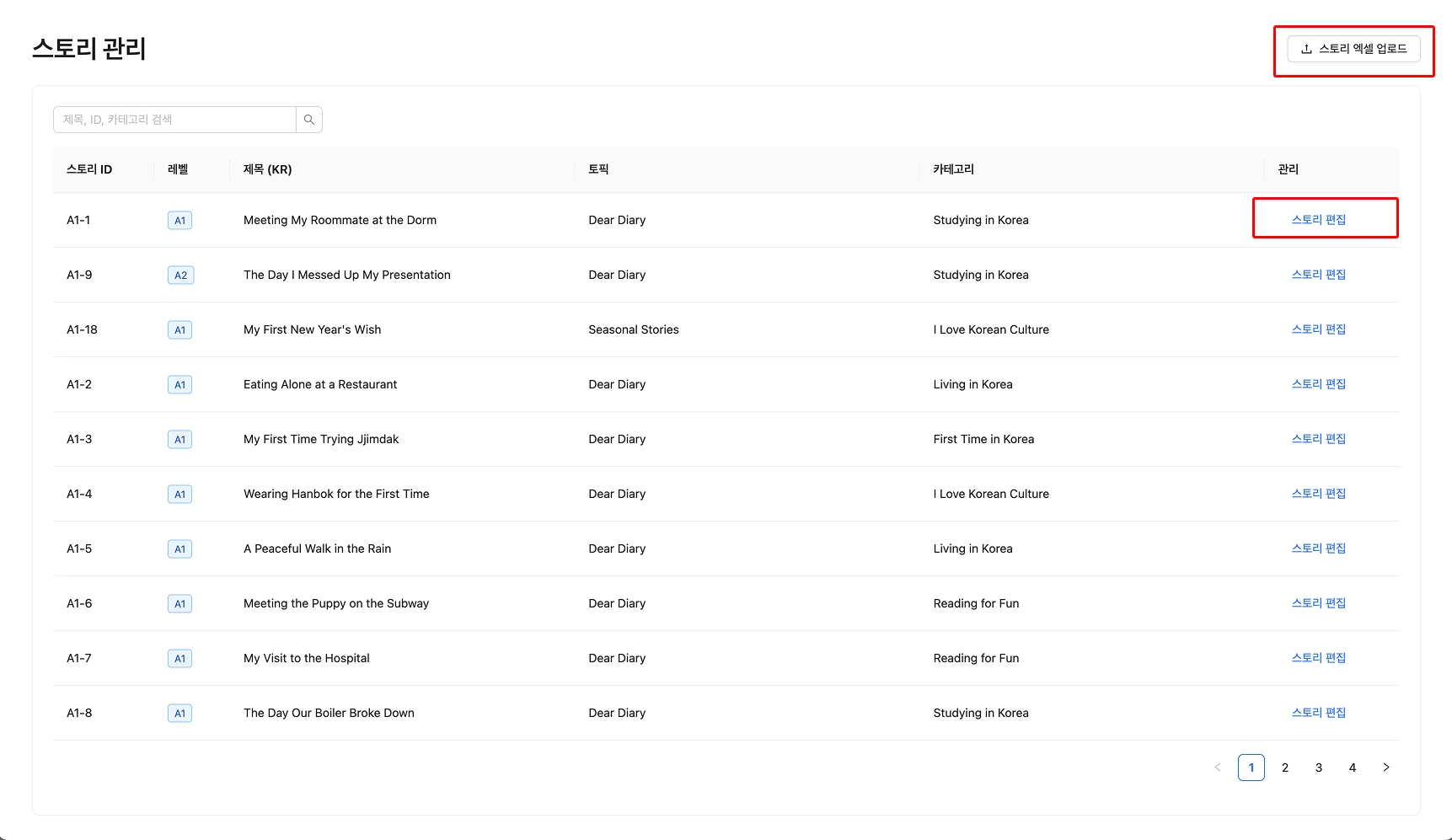Select title Eating Alone at a Restaurant

[320, 384]
